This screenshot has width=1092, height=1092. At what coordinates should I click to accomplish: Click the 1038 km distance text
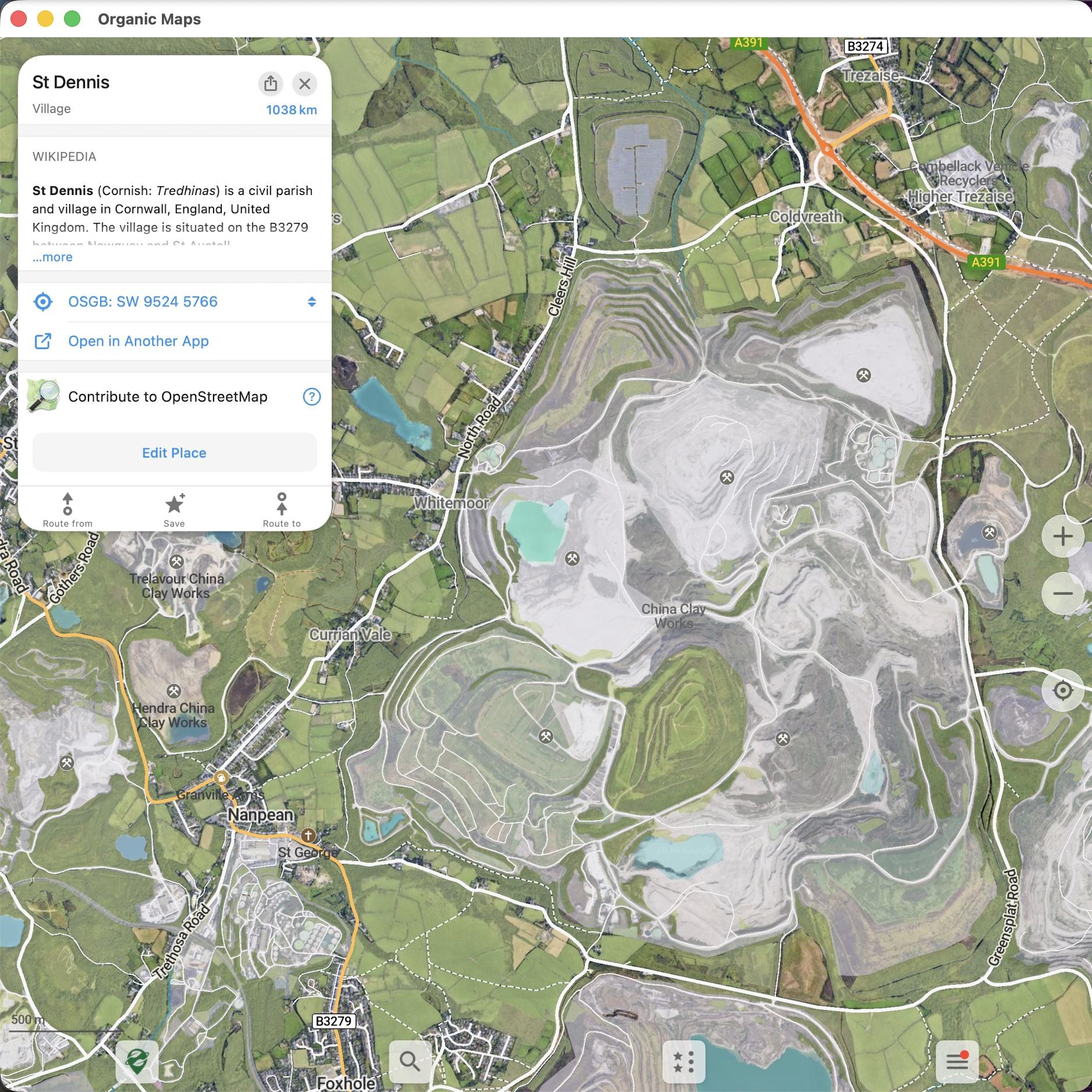coord(291,110)
